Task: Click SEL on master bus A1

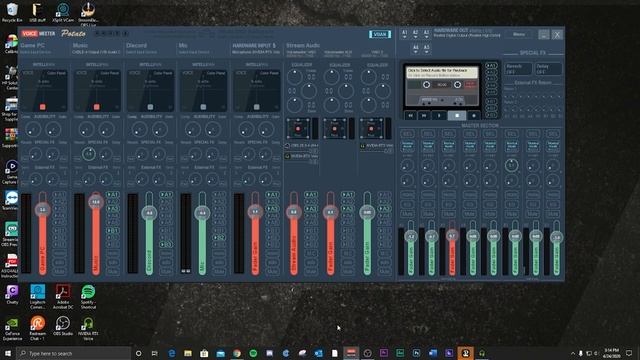Action: pos(407,134)
